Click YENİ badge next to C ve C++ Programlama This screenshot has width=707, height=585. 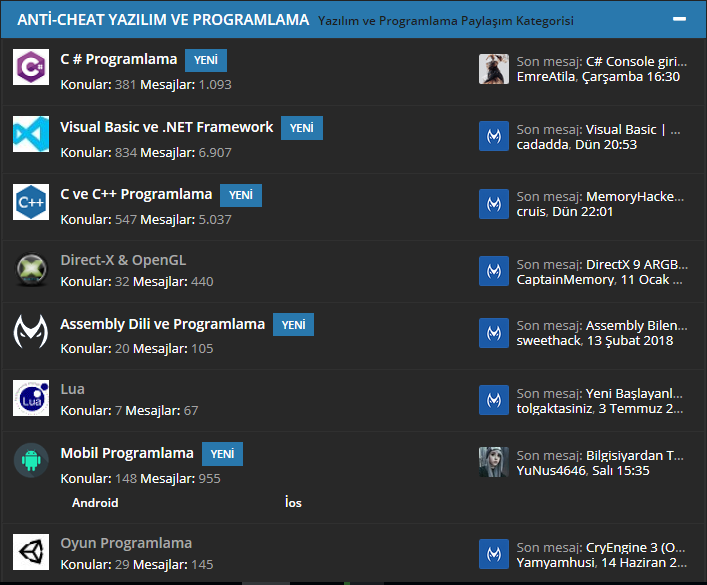[x=241, y=195]
